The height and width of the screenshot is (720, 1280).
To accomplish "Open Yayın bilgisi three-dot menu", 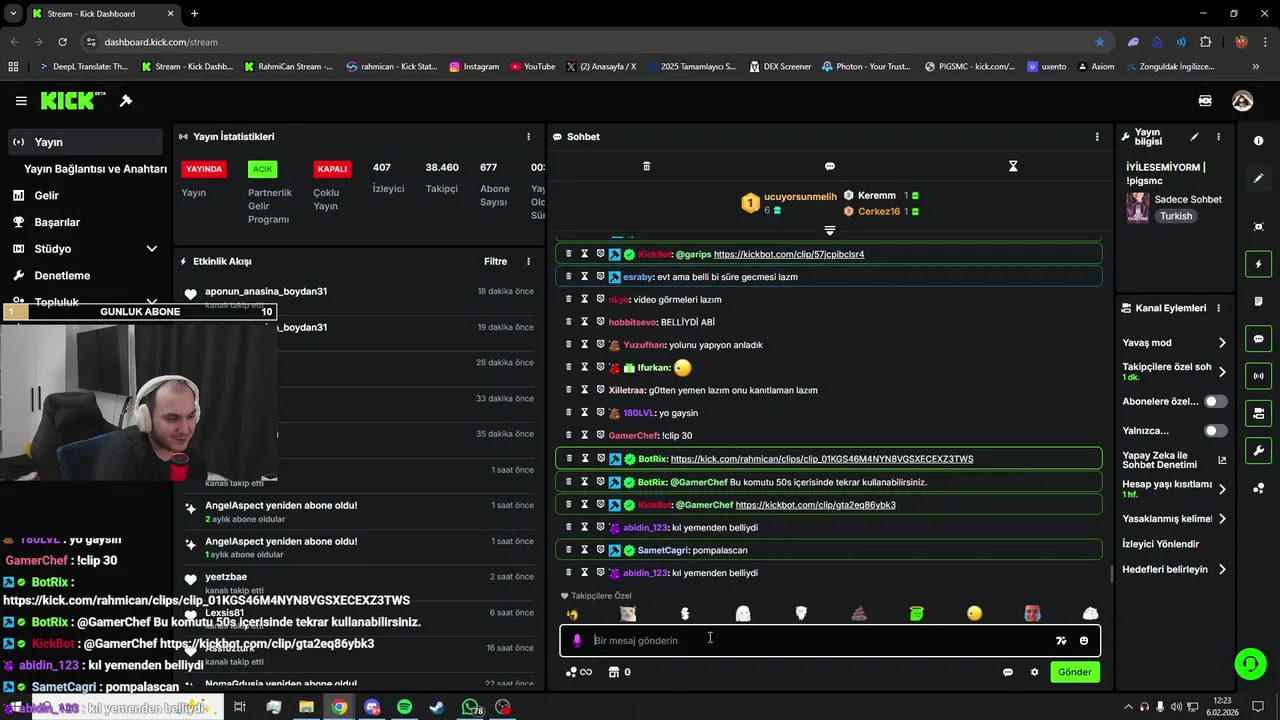I will [x=1218, y=137].
